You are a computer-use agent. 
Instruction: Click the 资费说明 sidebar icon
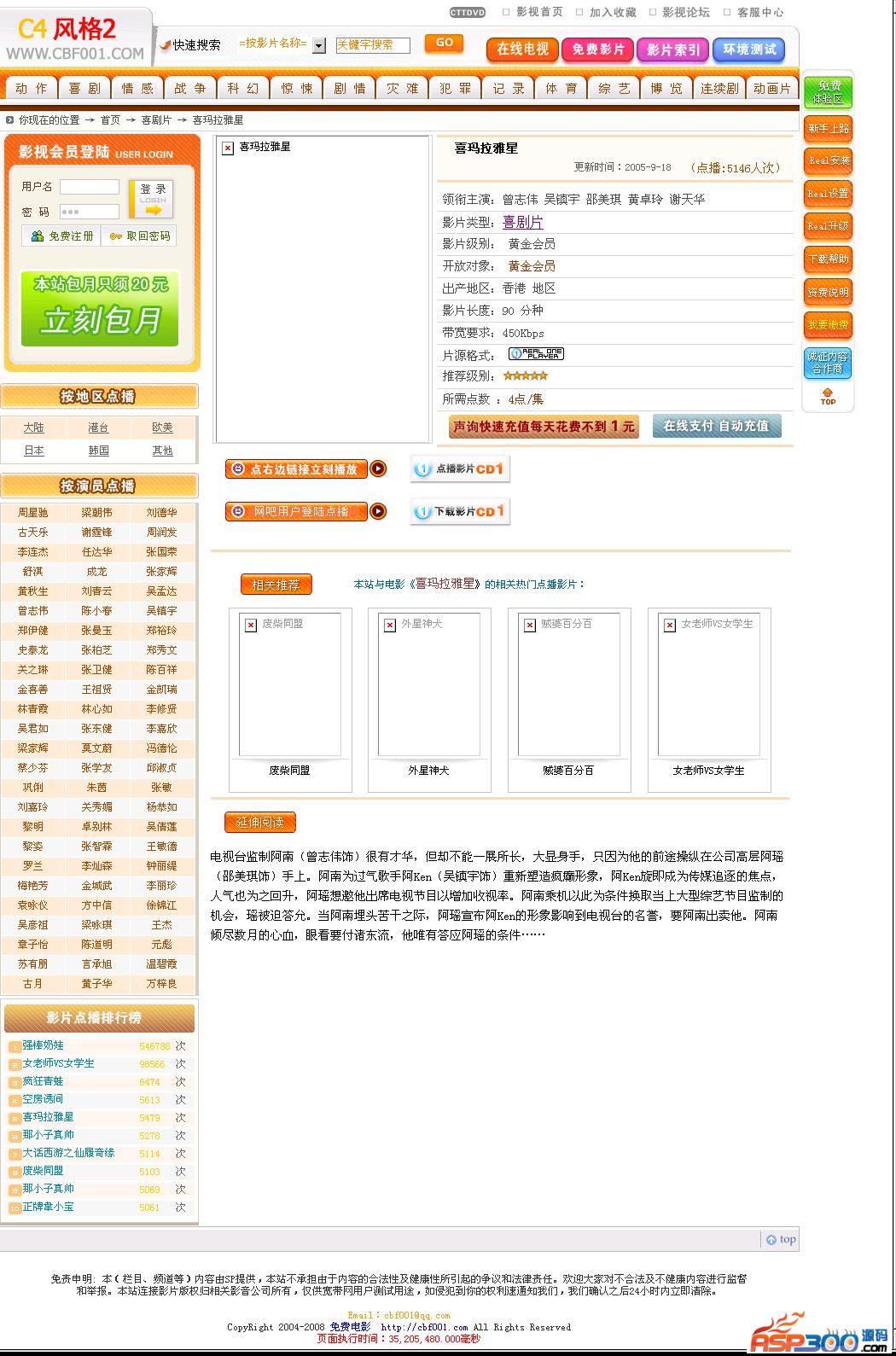(x=828, y=292)
